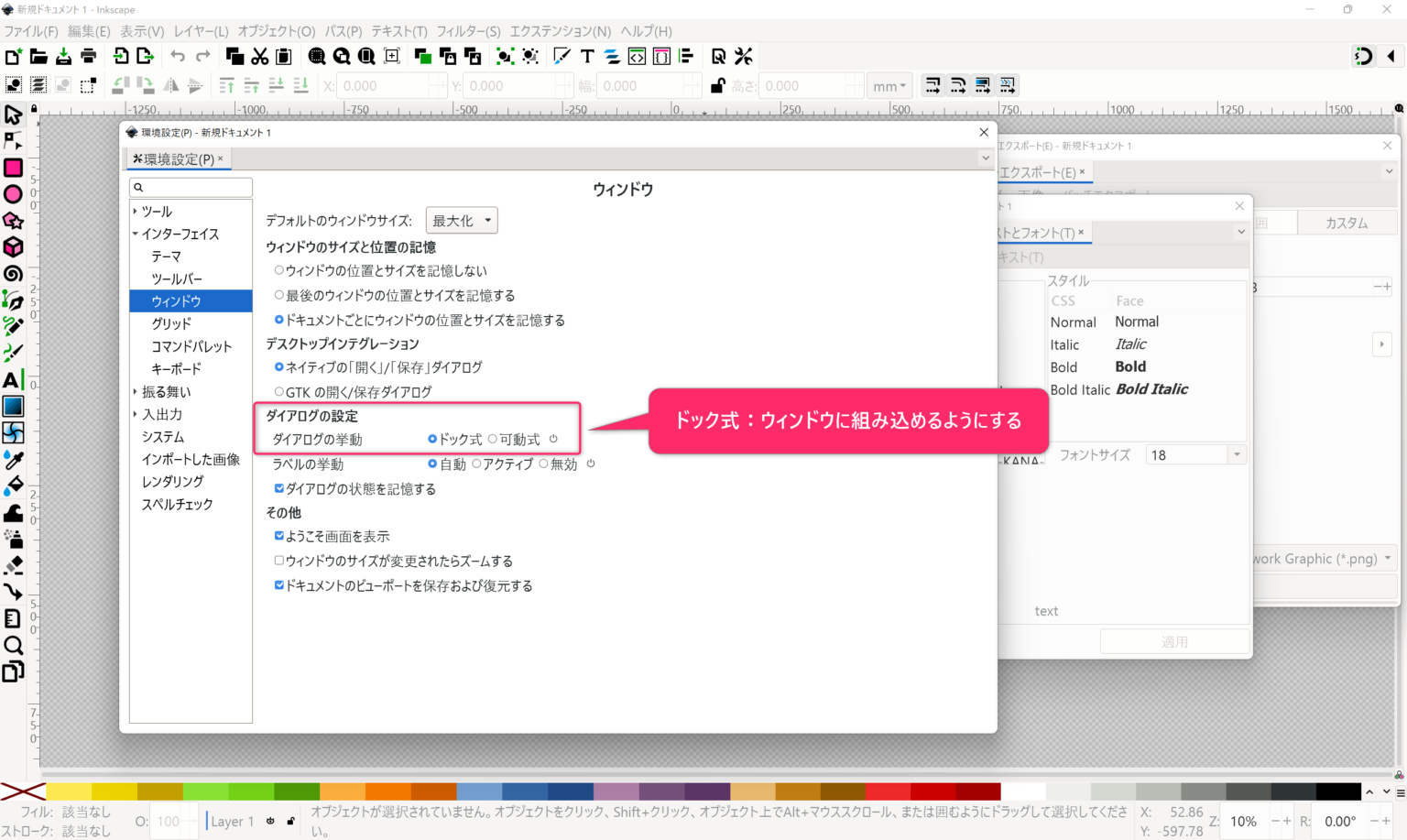The width and height of the screenshot is (1407, 840).
Task: Select the Spiral tool
Action: point(13,274)
